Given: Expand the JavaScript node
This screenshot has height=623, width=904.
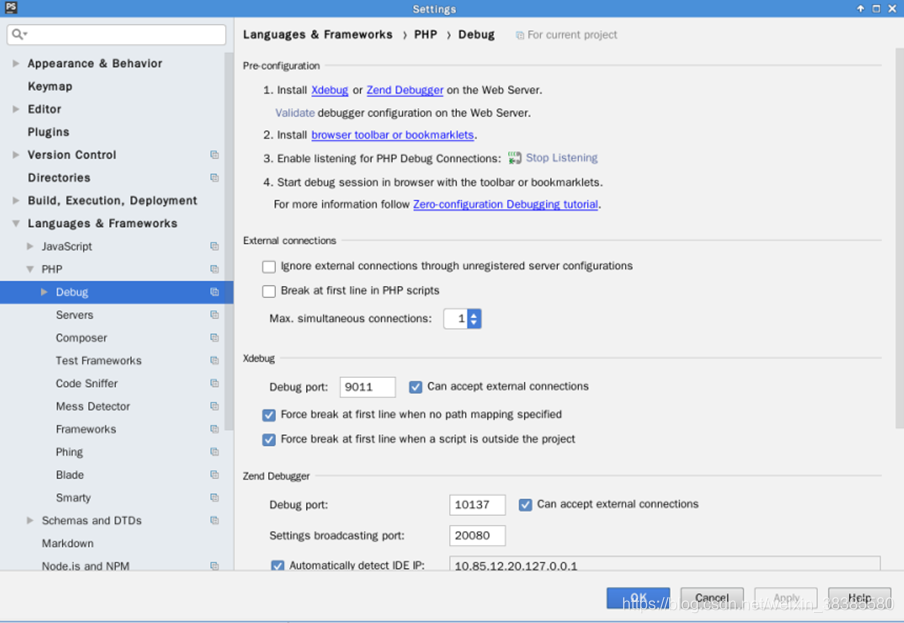Looking at the screenshot, I should pyautogui.click(x=30, y=246).
